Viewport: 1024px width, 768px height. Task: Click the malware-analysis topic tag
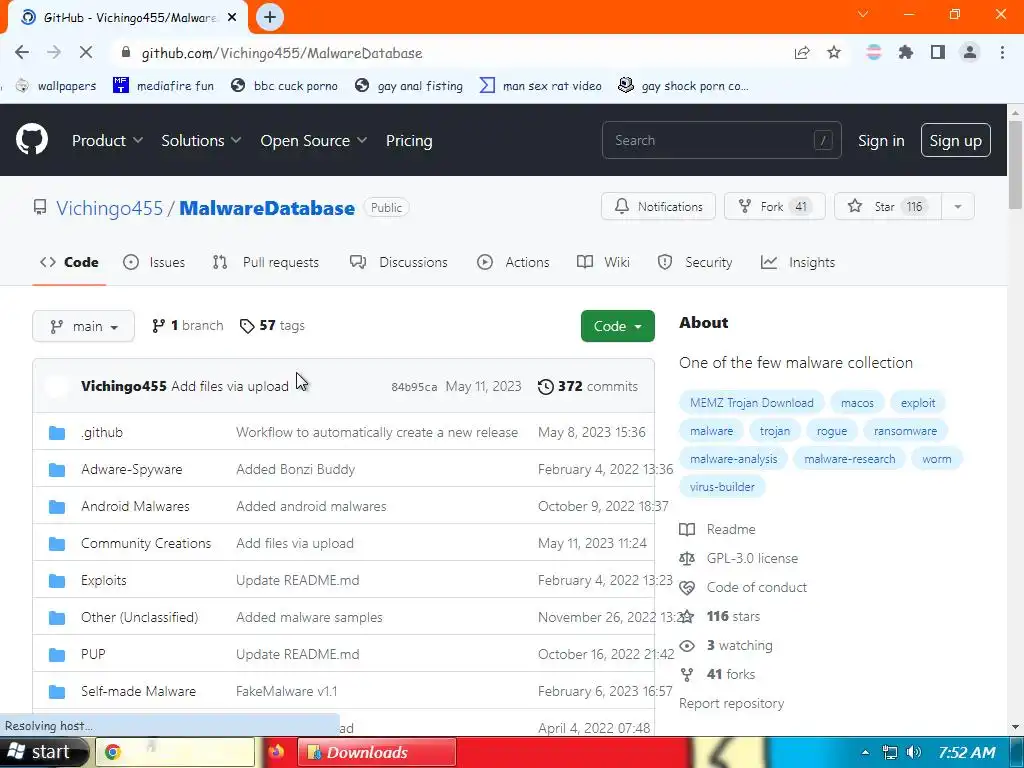point(733,459)
